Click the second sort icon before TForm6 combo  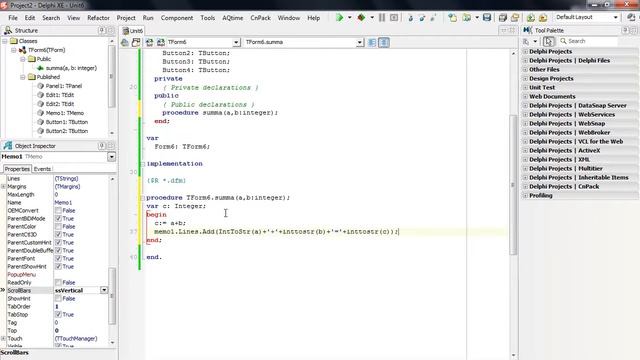click(x=160, y=42)
